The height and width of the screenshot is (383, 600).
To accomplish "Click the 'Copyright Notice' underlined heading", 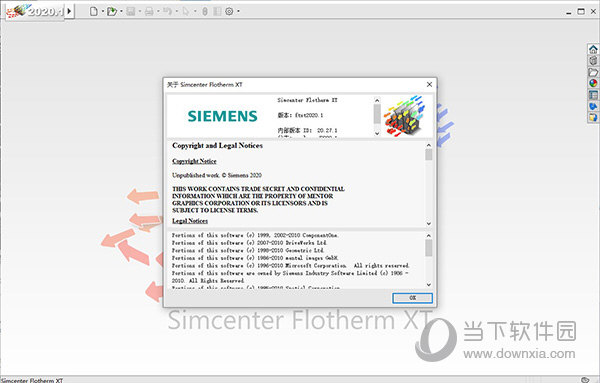I will click(x=194, y=161).
